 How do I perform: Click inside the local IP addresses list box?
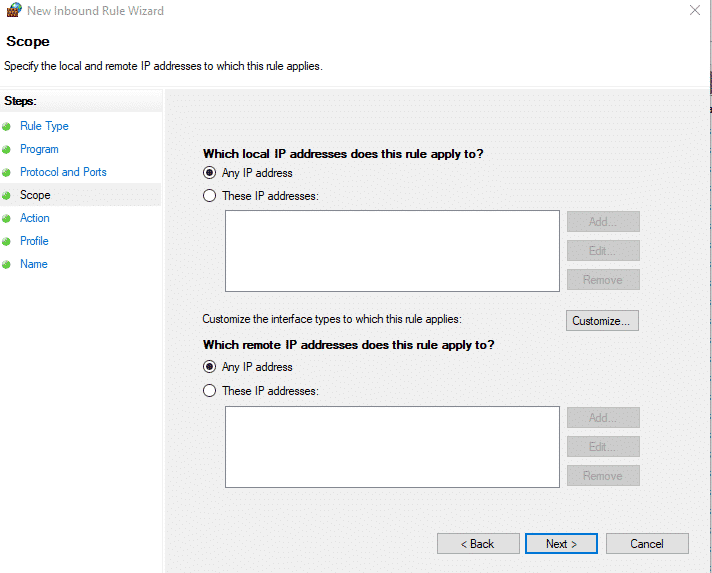(x=391, y=250)
